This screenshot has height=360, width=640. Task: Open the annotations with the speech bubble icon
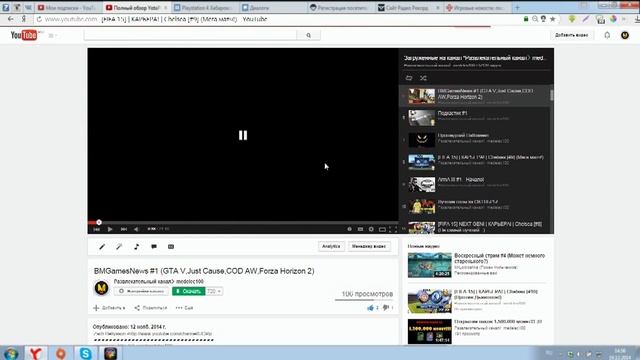tap(154, 247)
